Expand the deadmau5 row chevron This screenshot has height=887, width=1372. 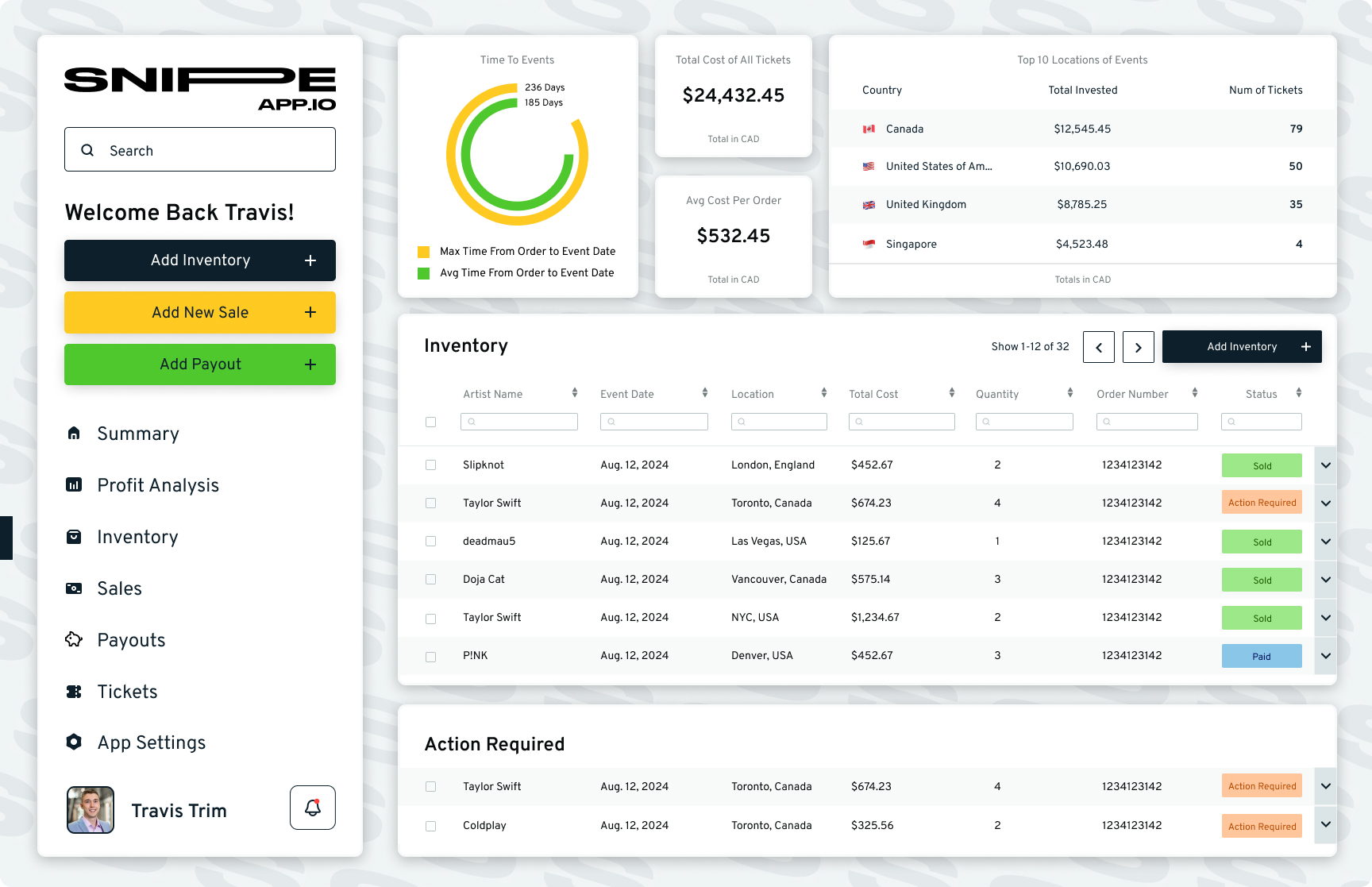(1326, 542)
